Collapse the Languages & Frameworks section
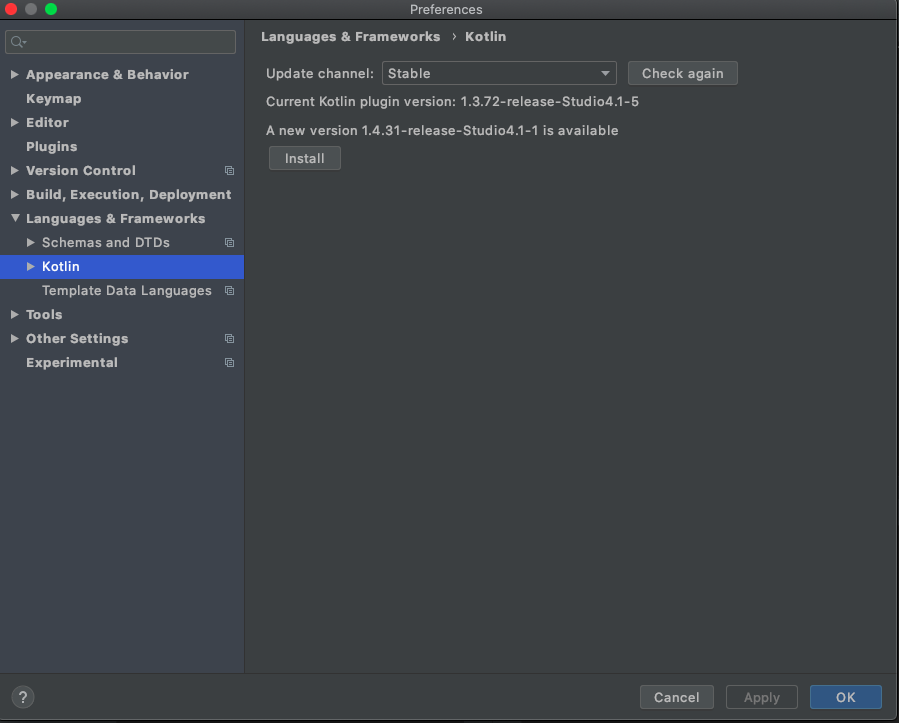 pos(14,218)
